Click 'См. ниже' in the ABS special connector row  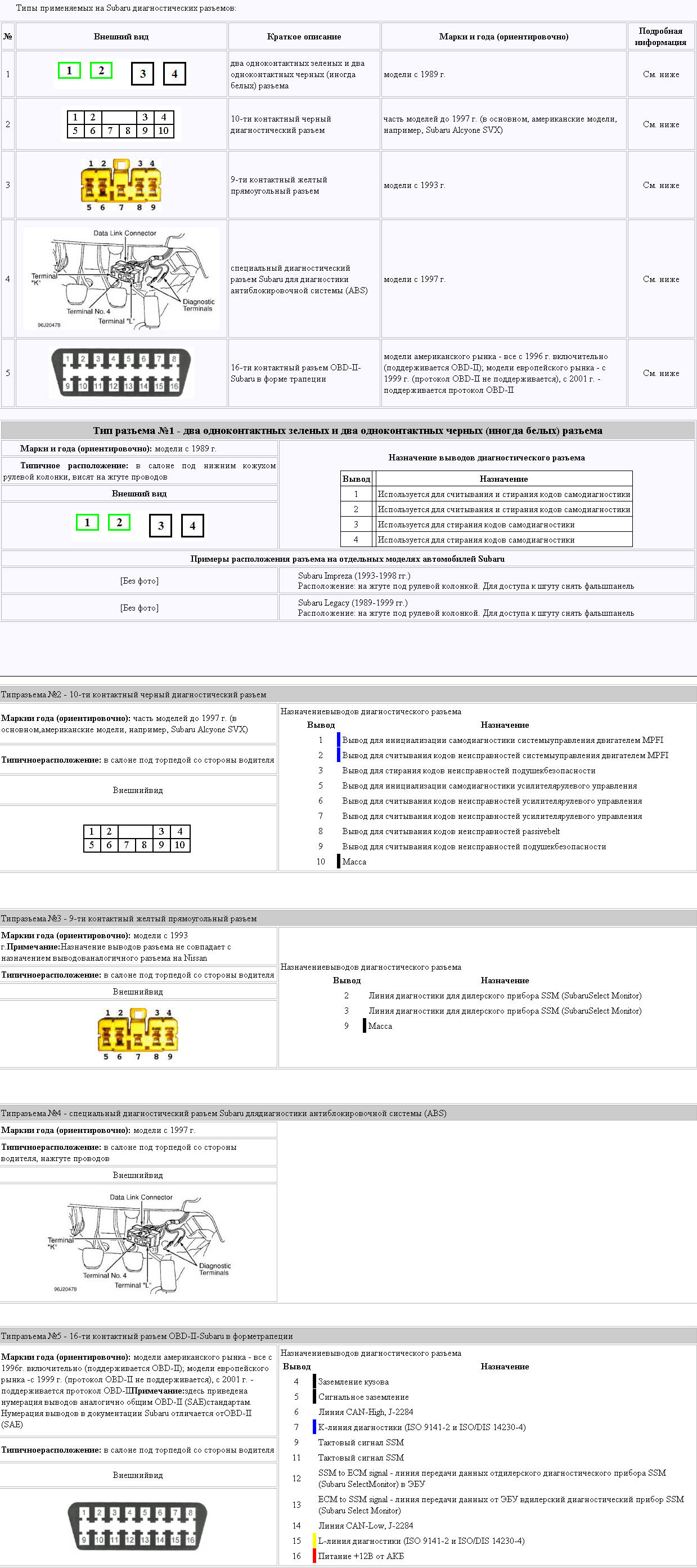coord(661,279)
